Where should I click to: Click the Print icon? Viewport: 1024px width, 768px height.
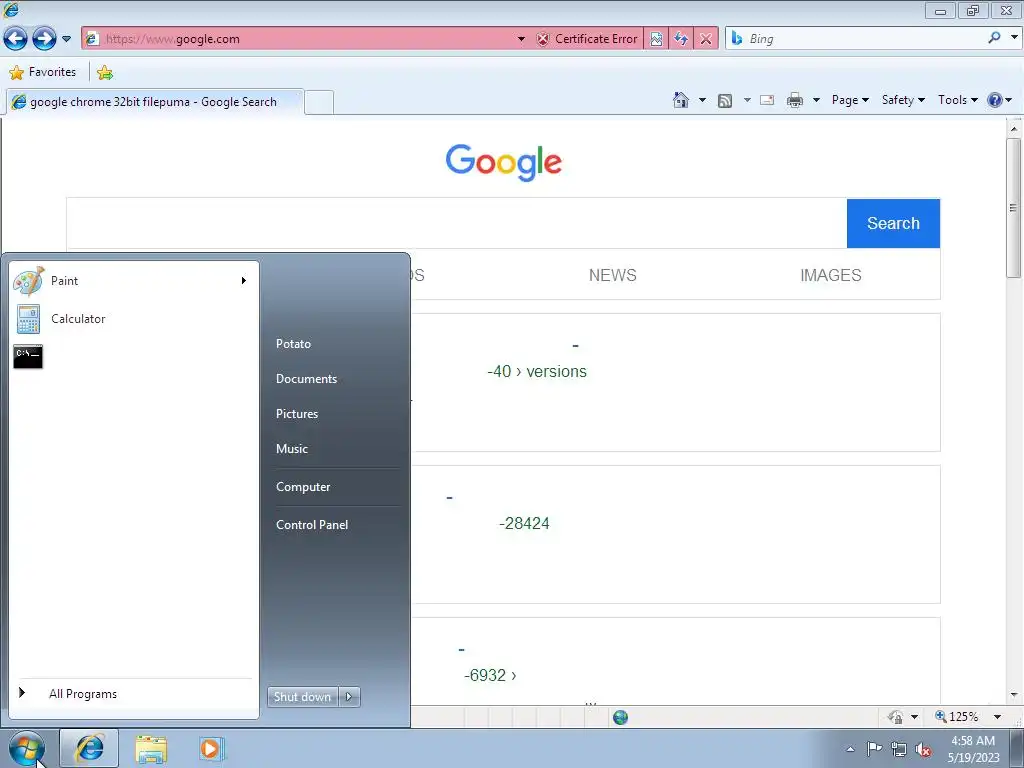(x=795, y=101)
